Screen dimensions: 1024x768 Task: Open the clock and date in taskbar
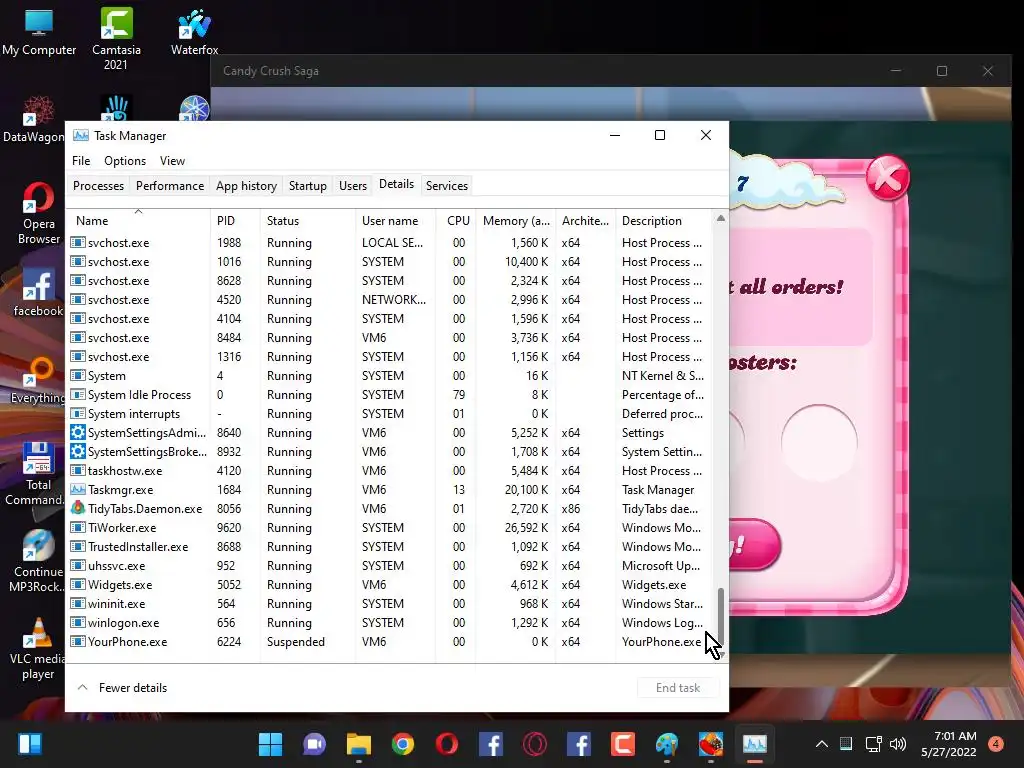[949, 744]
